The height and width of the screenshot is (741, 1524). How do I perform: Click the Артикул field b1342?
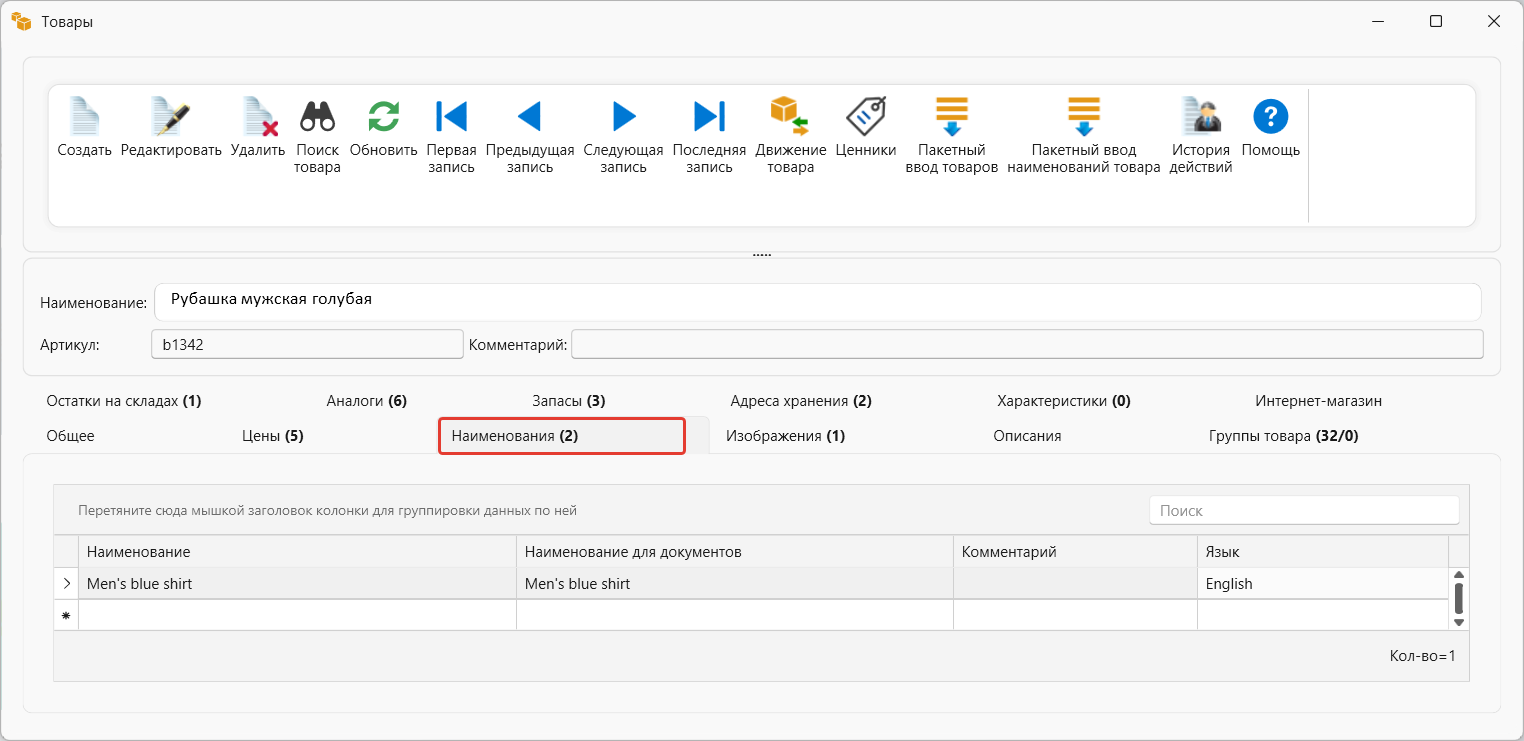coord(307,344)
